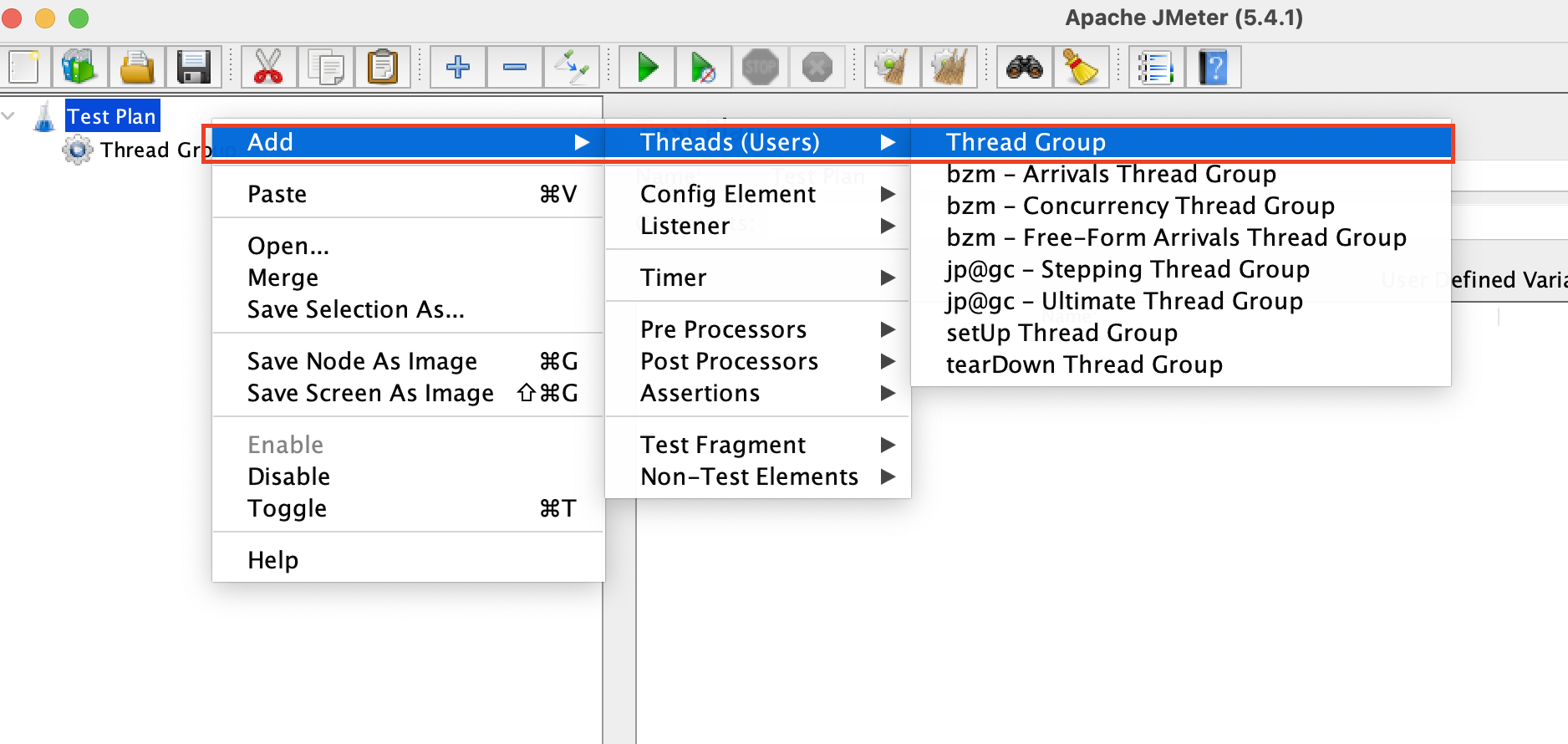Screen dimensions: 1568x744
Task: Open the Function Helper list icon
Action: tap(1156, 67)
